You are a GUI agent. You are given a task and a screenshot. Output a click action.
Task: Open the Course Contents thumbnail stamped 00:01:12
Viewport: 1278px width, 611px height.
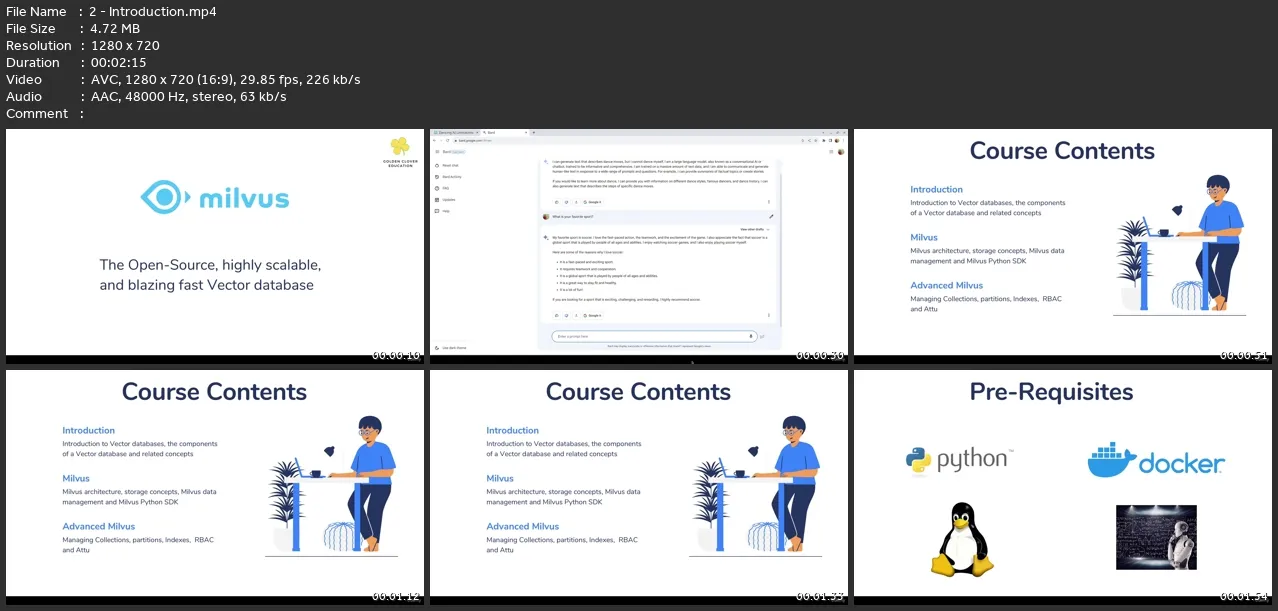pos(215,487)
